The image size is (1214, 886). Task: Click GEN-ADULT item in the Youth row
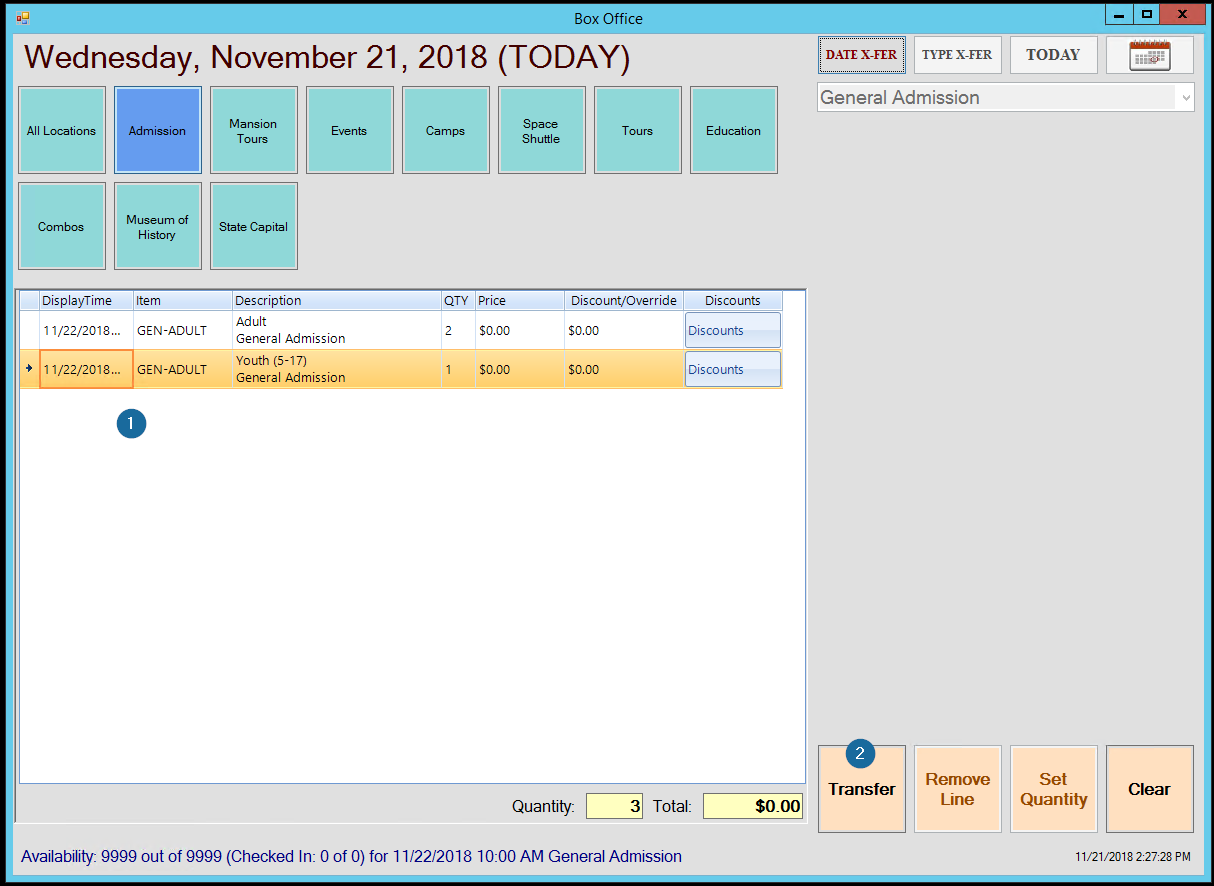183,369
